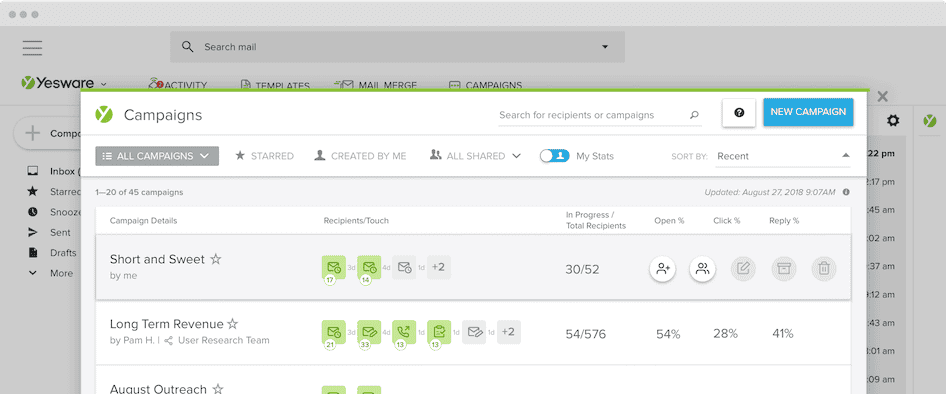Open the phone call touch in Long Term Revenue

(404, 332)
